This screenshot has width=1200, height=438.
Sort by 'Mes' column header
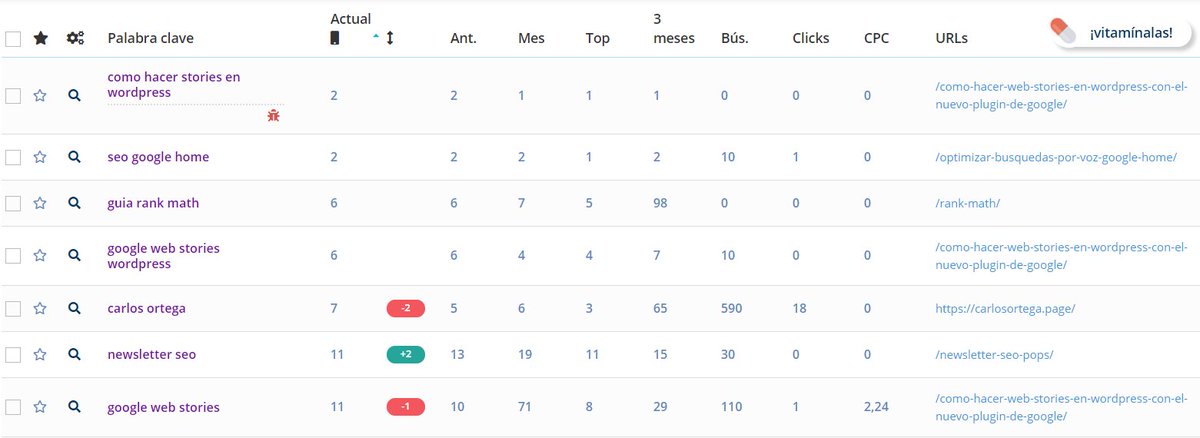[531, 38]
